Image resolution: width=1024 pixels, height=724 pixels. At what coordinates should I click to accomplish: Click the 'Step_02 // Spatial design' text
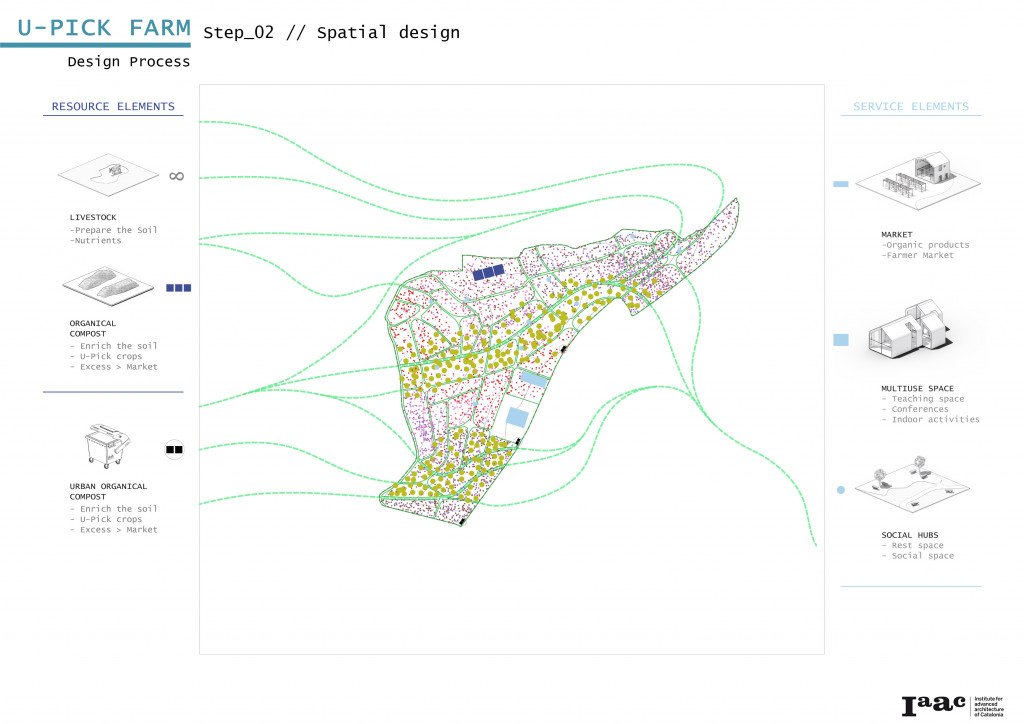pos(331,33)
